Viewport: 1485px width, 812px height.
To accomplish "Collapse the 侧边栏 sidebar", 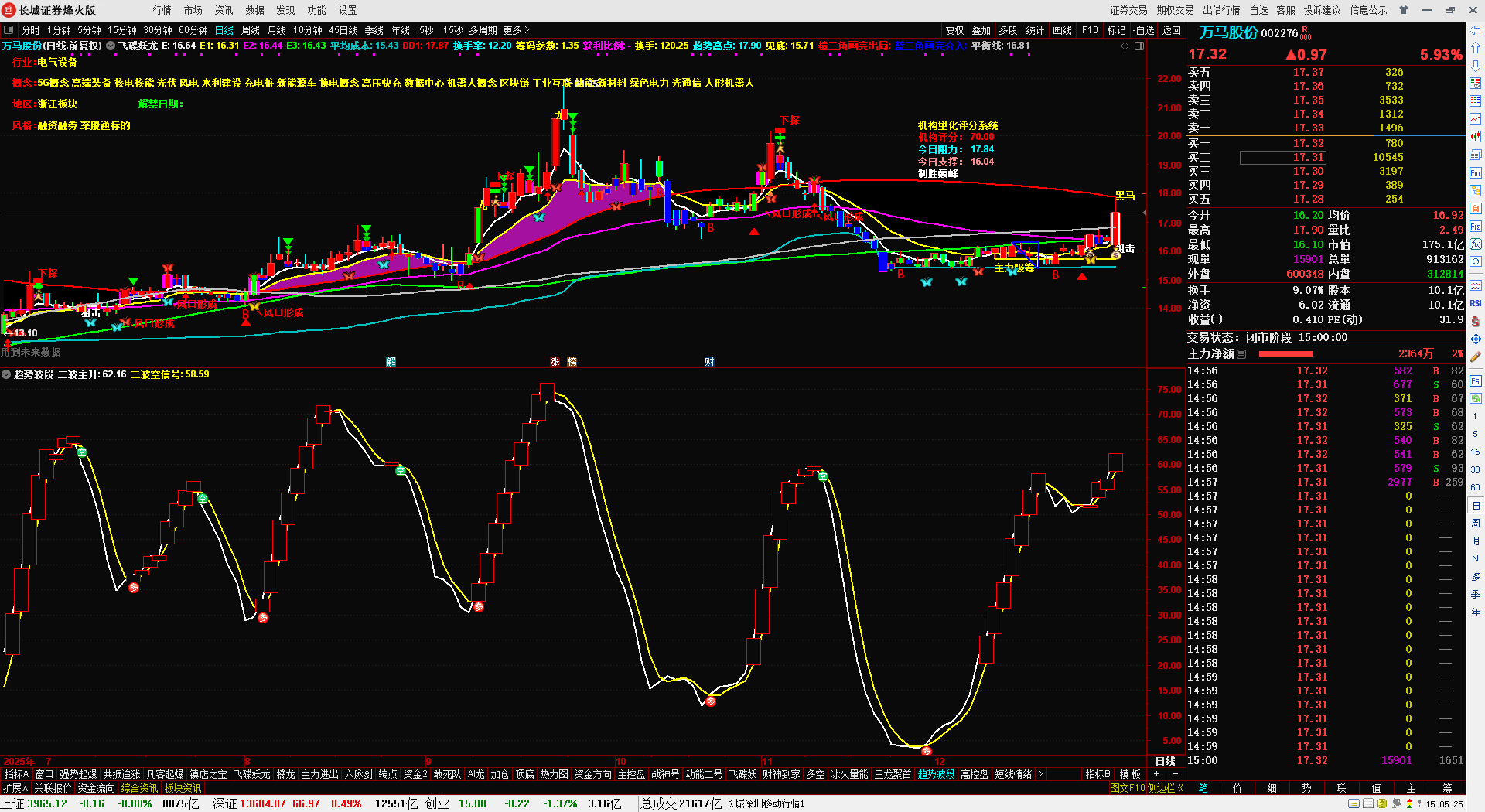I will coord(1166,788).
